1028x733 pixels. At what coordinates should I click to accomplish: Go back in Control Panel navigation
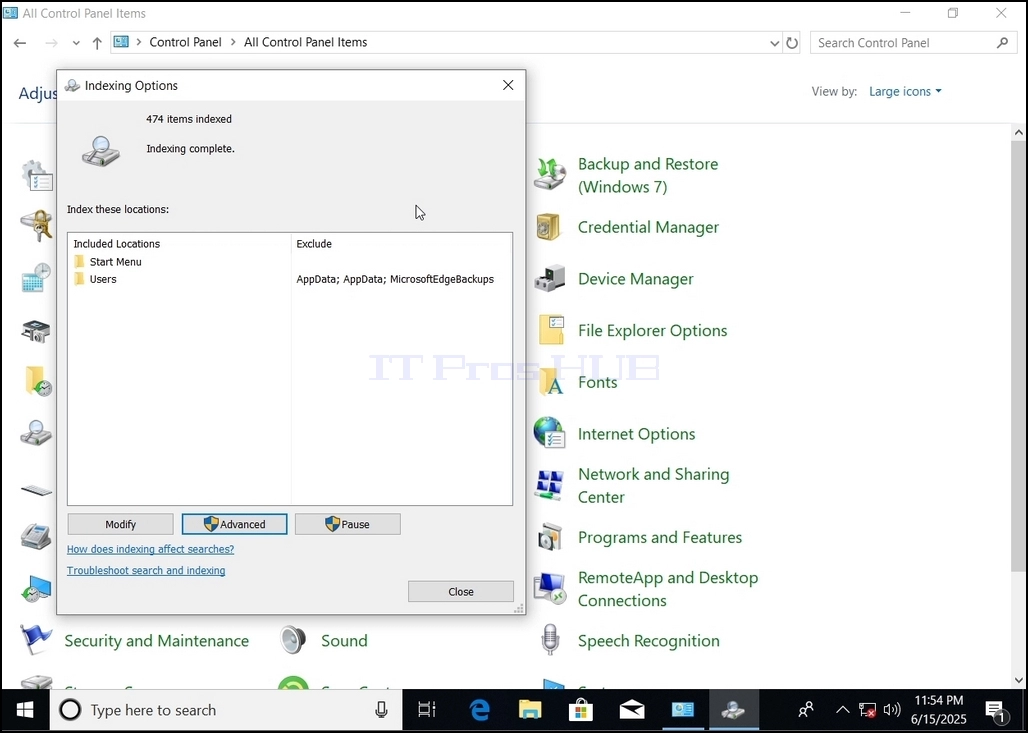tap(20, 43)
